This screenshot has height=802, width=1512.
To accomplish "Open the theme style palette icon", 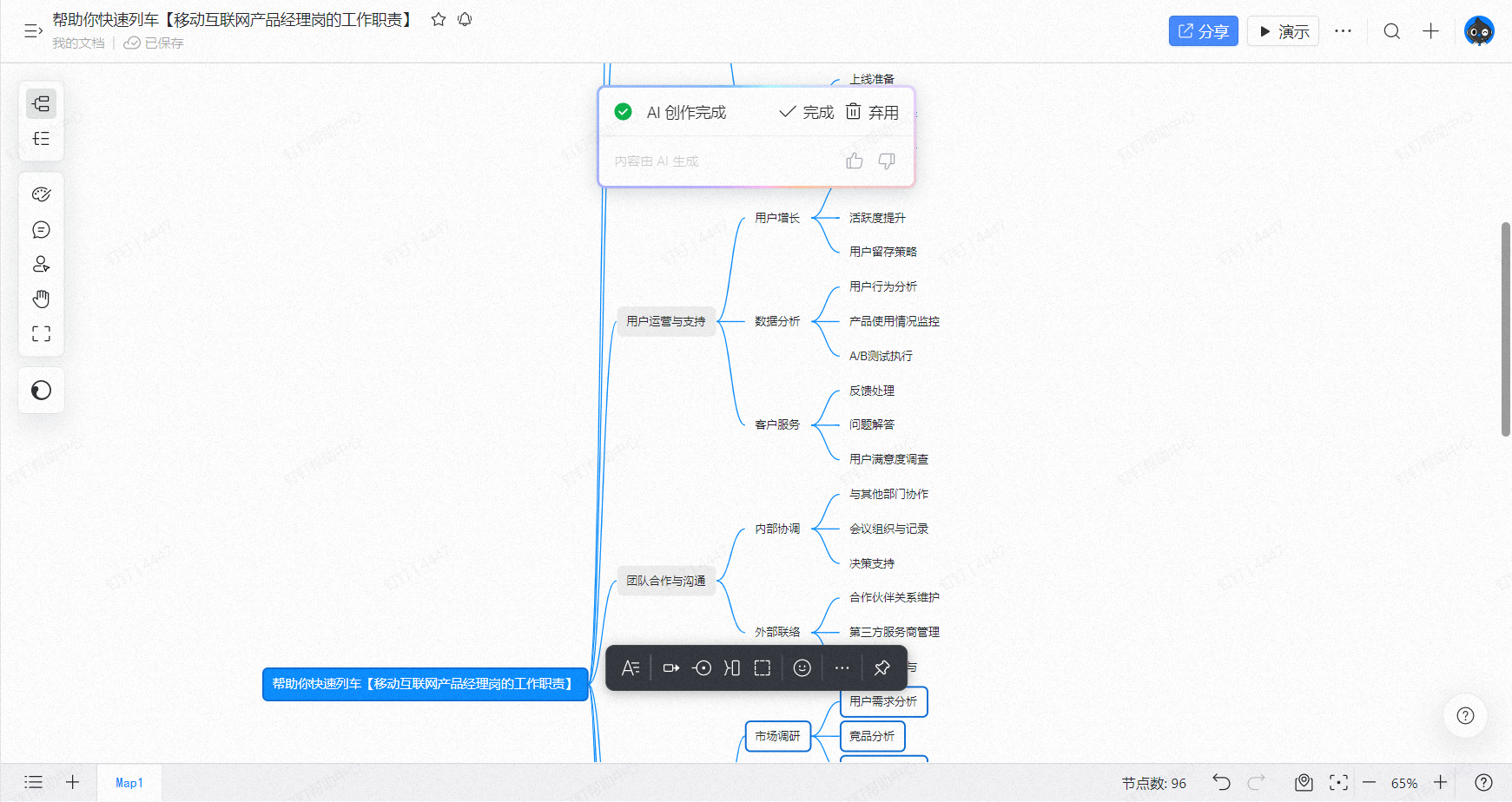I will [41, 194].
